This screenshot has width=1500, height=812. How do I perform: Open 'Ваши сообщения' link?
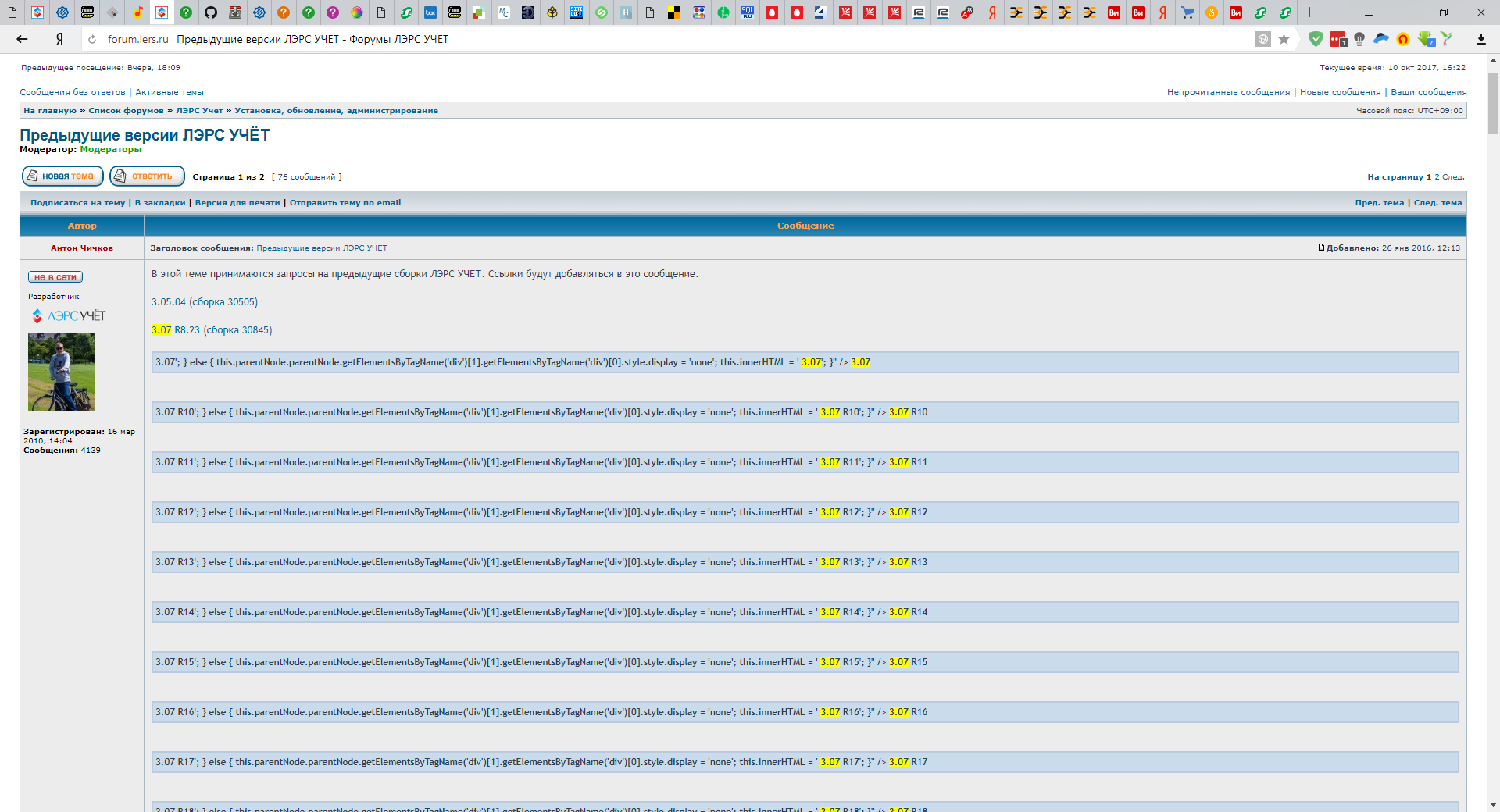point(1429,92)
